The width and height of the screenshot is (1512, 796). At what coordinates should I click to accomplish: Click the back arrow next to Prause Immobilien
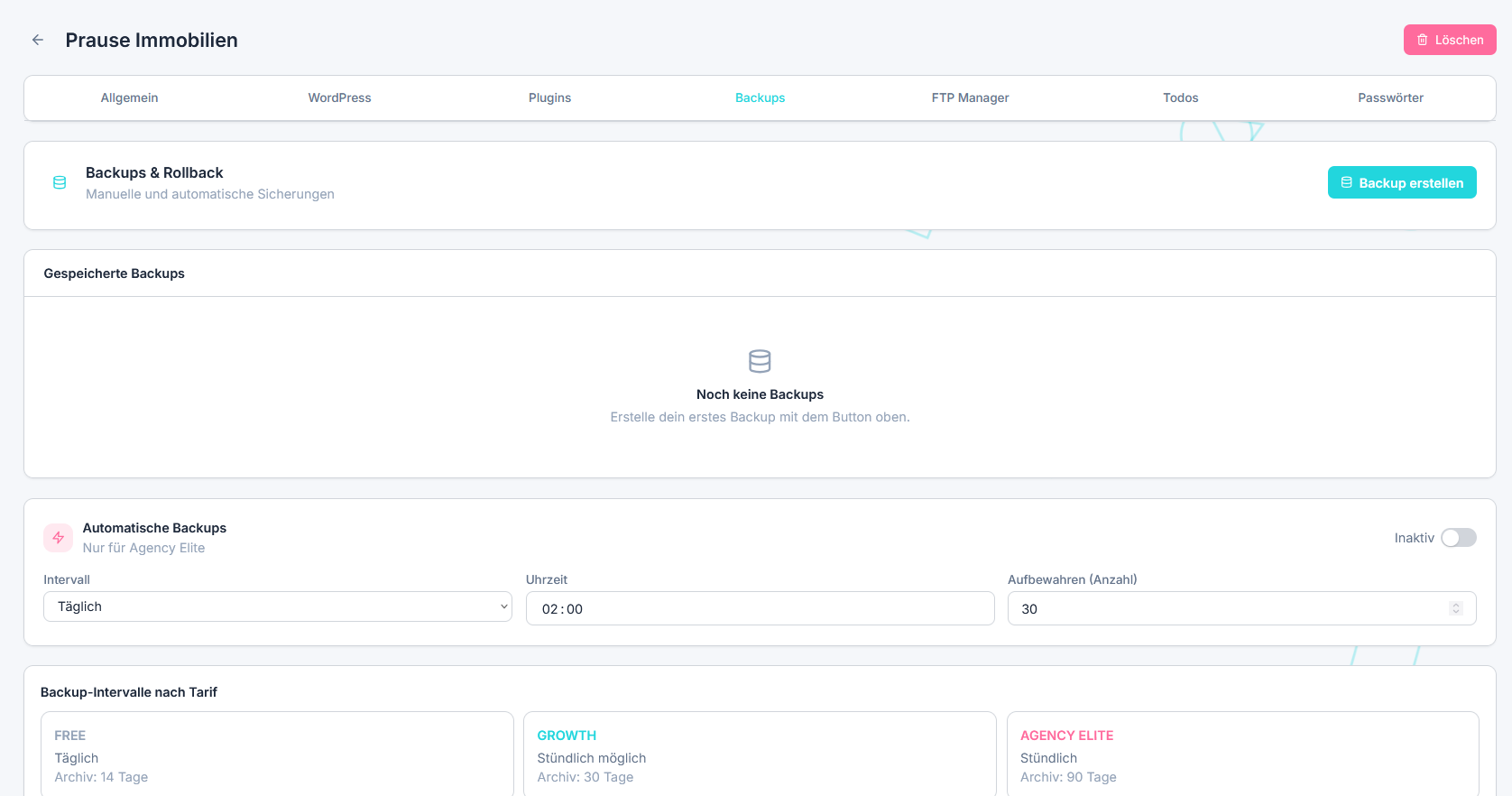38,40
